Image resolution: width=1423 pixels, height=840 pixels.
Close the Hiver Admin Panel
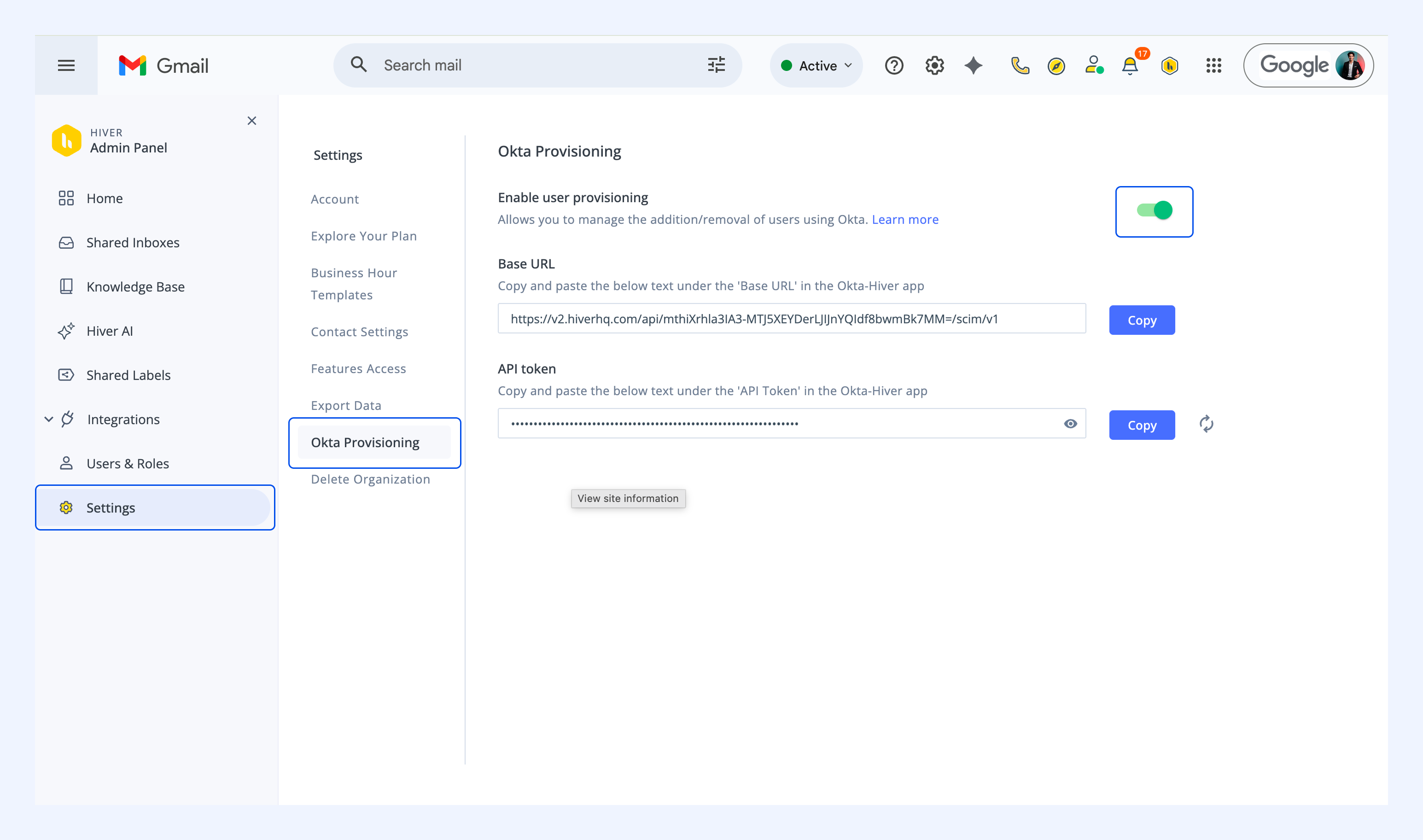pos(252,121)
